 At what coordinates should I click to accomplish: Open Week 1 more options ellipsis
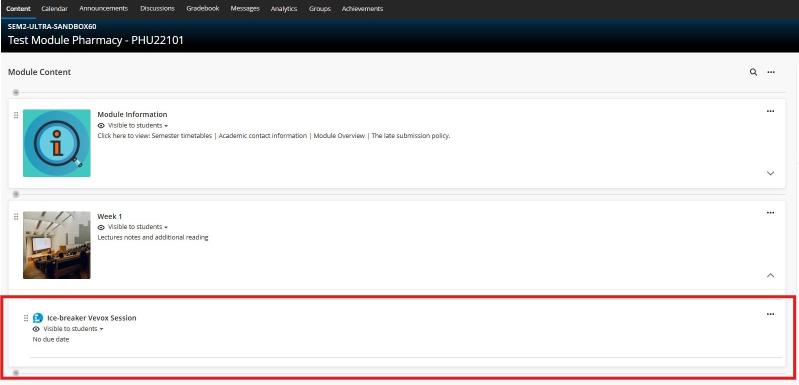[770, 213]
